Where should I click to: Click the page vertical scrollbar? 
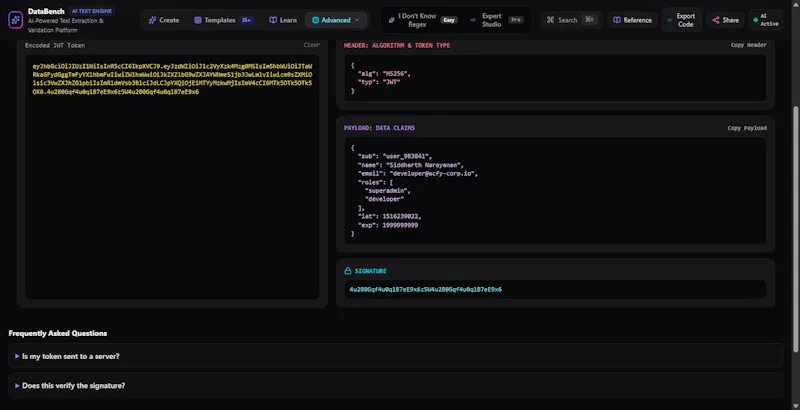coord(796,228)
